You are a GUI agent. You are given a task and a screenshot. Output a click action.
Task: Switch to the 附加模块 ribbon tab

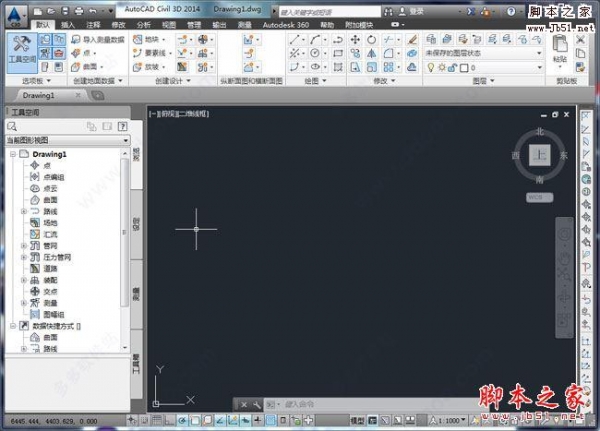(x=359, y=25)
